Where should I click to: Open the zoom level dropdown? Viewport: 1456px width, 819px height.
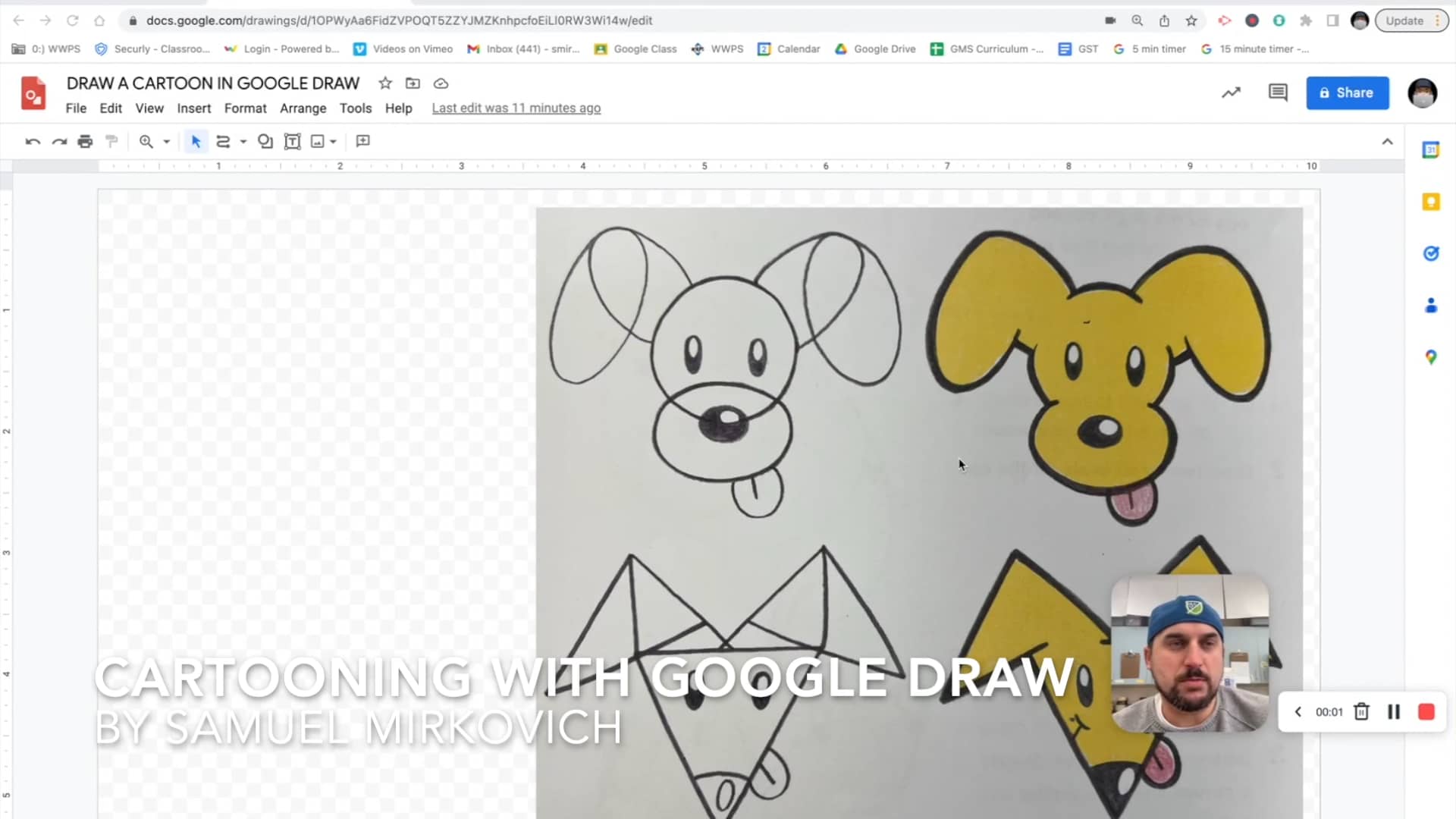coord(165,141)
